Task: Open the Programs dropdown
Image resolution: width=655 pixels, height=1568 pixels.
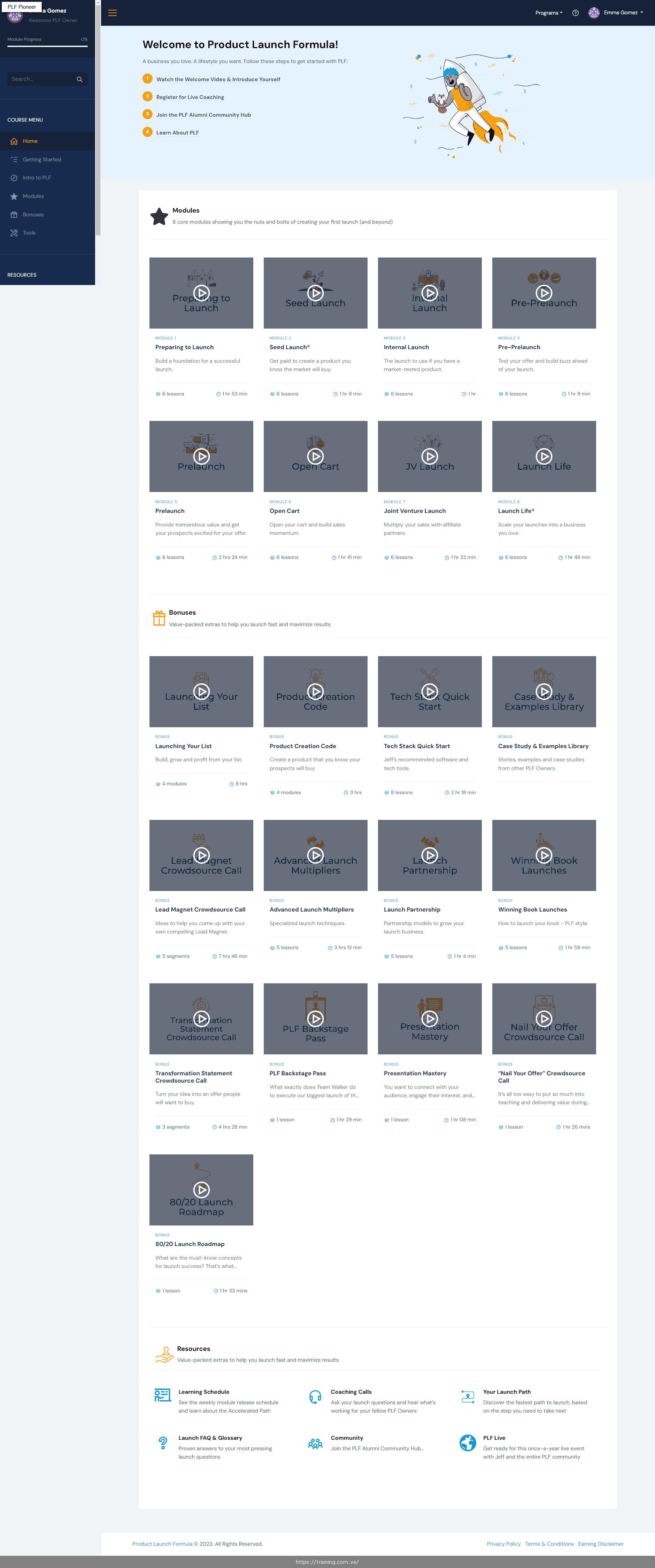Action: tap(548, 13)
